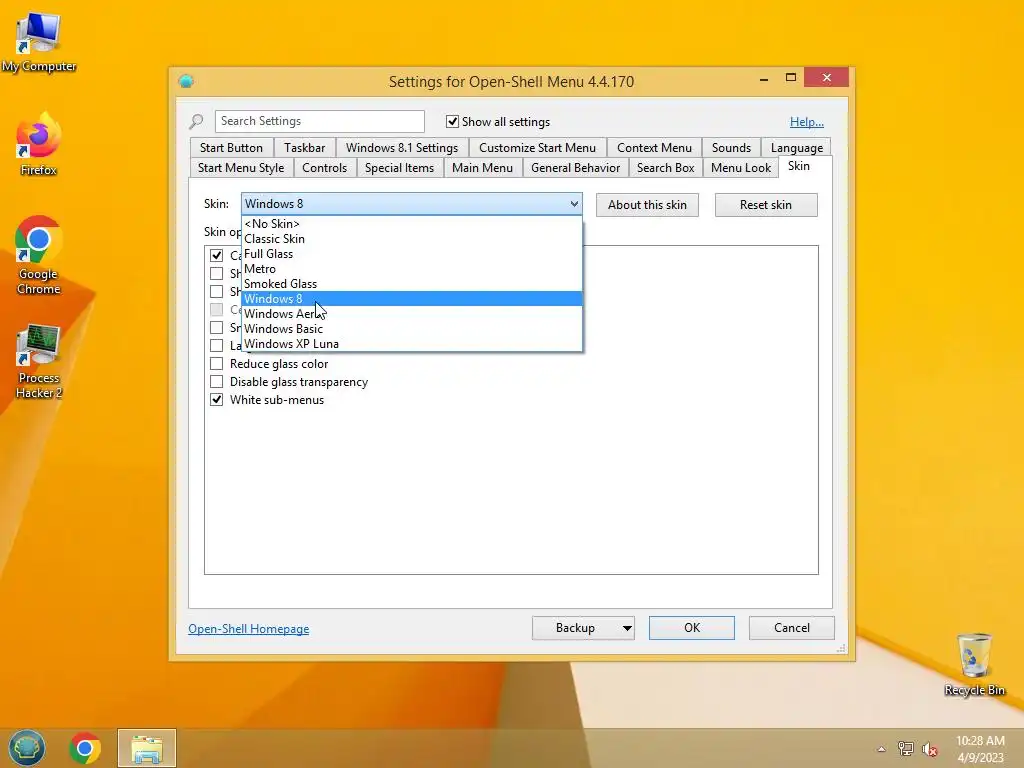Viewport: 1024px width, 768px height.
Task: Open File Explorer taskbar button
Action: click(147, 748)
